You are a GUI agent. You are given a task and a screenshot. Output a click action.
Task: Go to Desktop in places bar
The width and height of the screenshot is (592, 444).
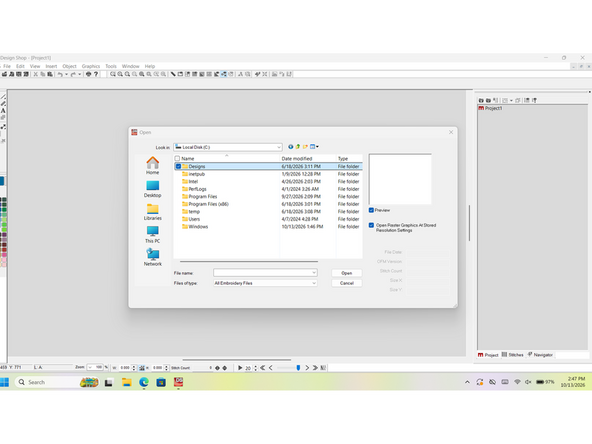(153, 189)
